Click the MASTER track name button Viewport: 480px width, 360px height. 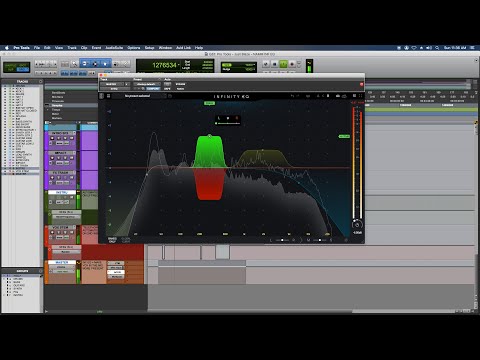tap(61, 263)
